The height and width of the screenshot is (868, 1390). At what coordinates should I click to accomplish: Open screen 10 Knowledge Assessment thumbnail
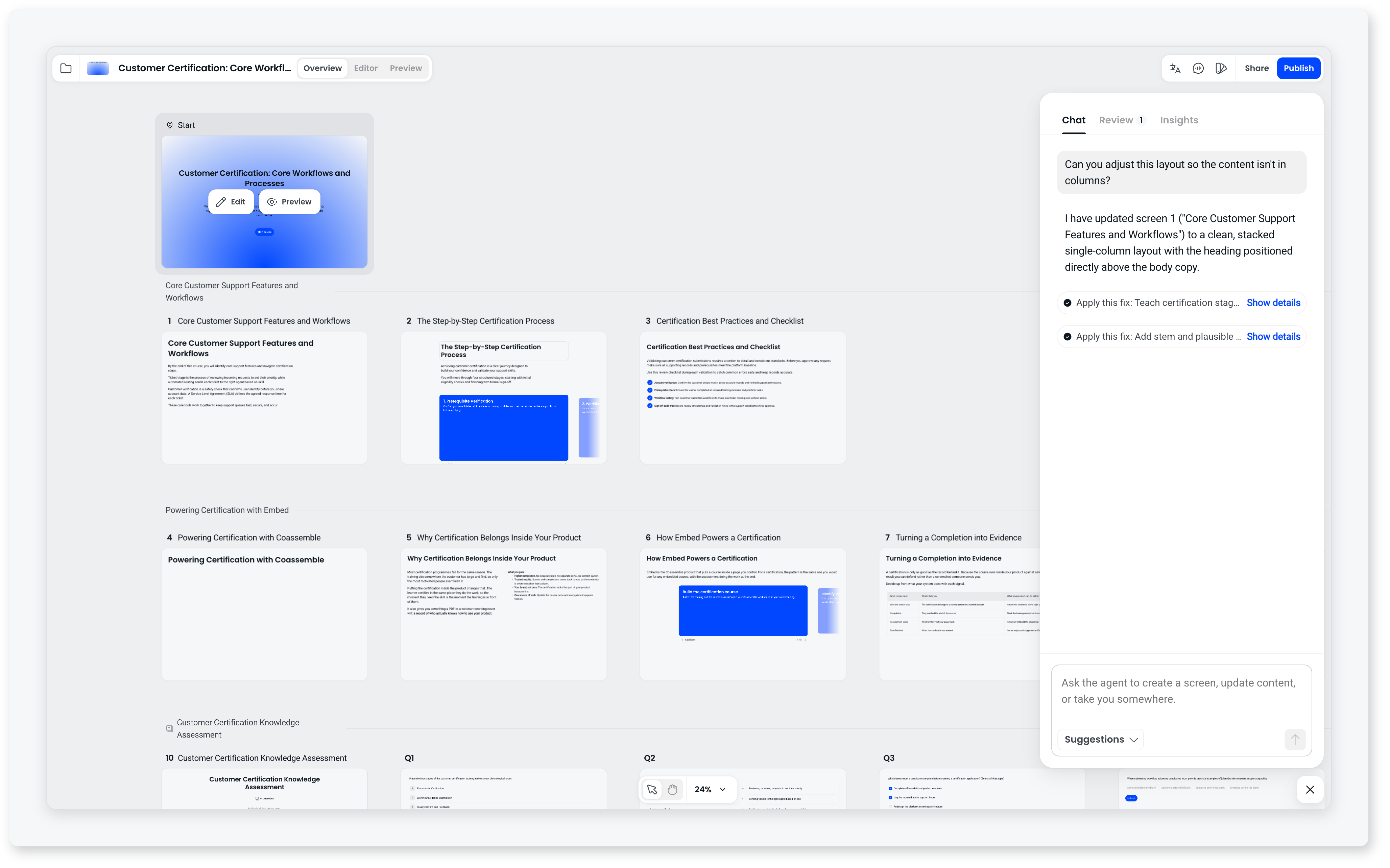click(264, 789)
